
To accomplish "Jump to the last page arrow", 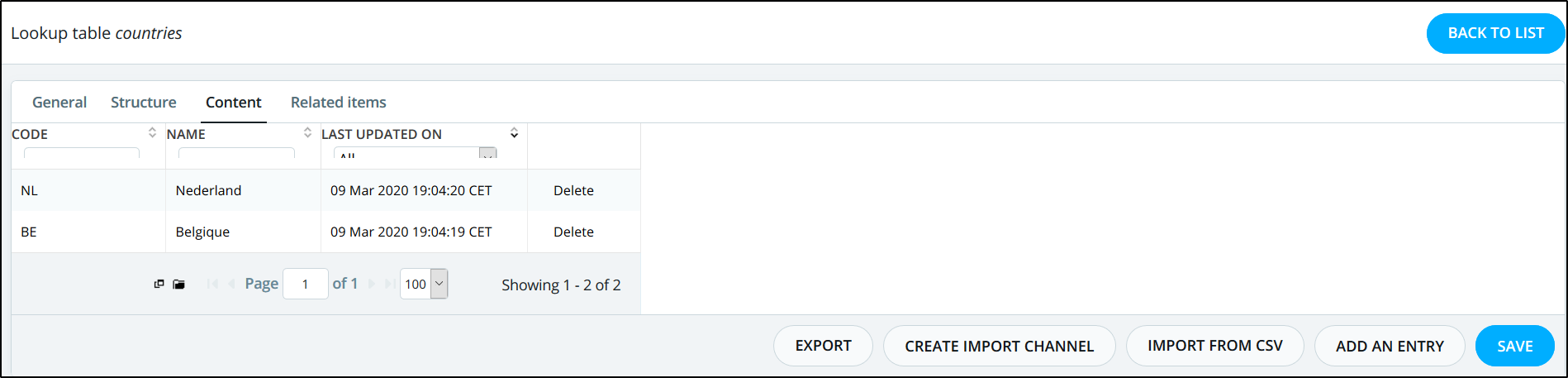I will tap(389, 284).
